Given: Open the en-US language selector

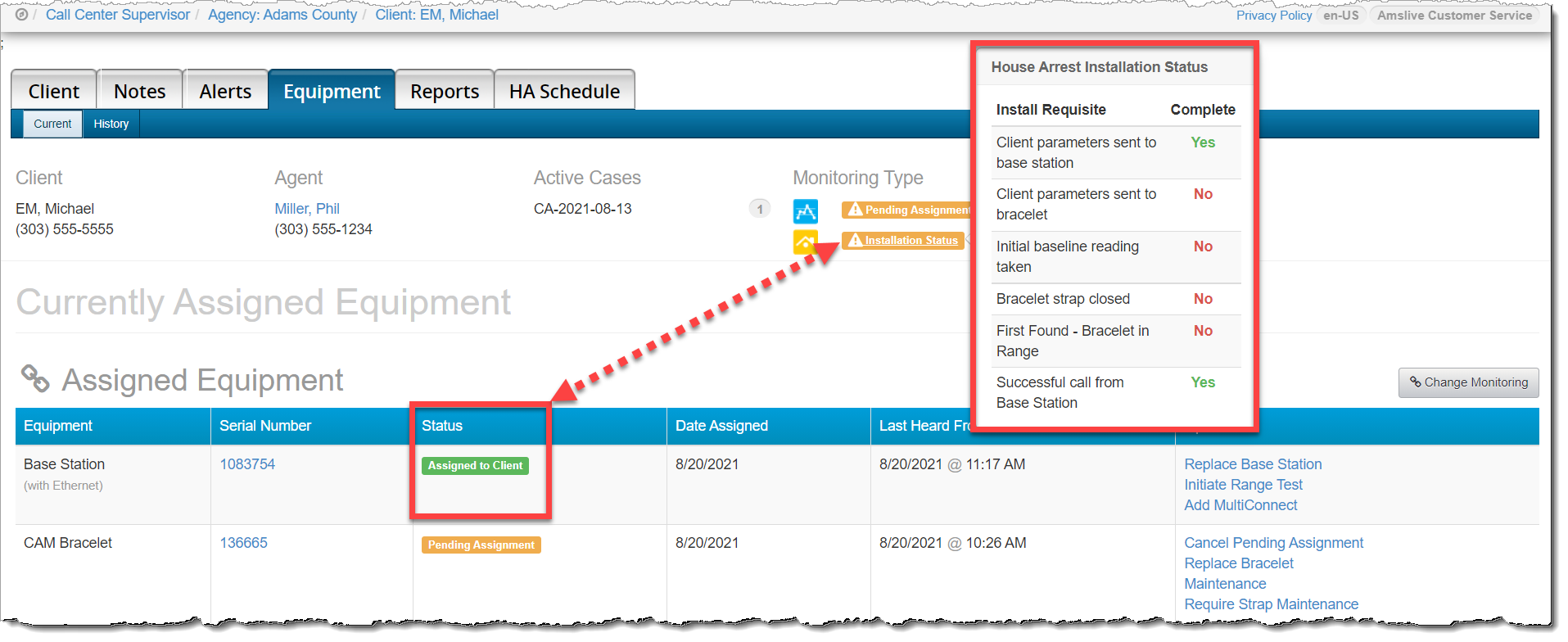Looking at the screenshot, I should click(x=1340, y=16).
